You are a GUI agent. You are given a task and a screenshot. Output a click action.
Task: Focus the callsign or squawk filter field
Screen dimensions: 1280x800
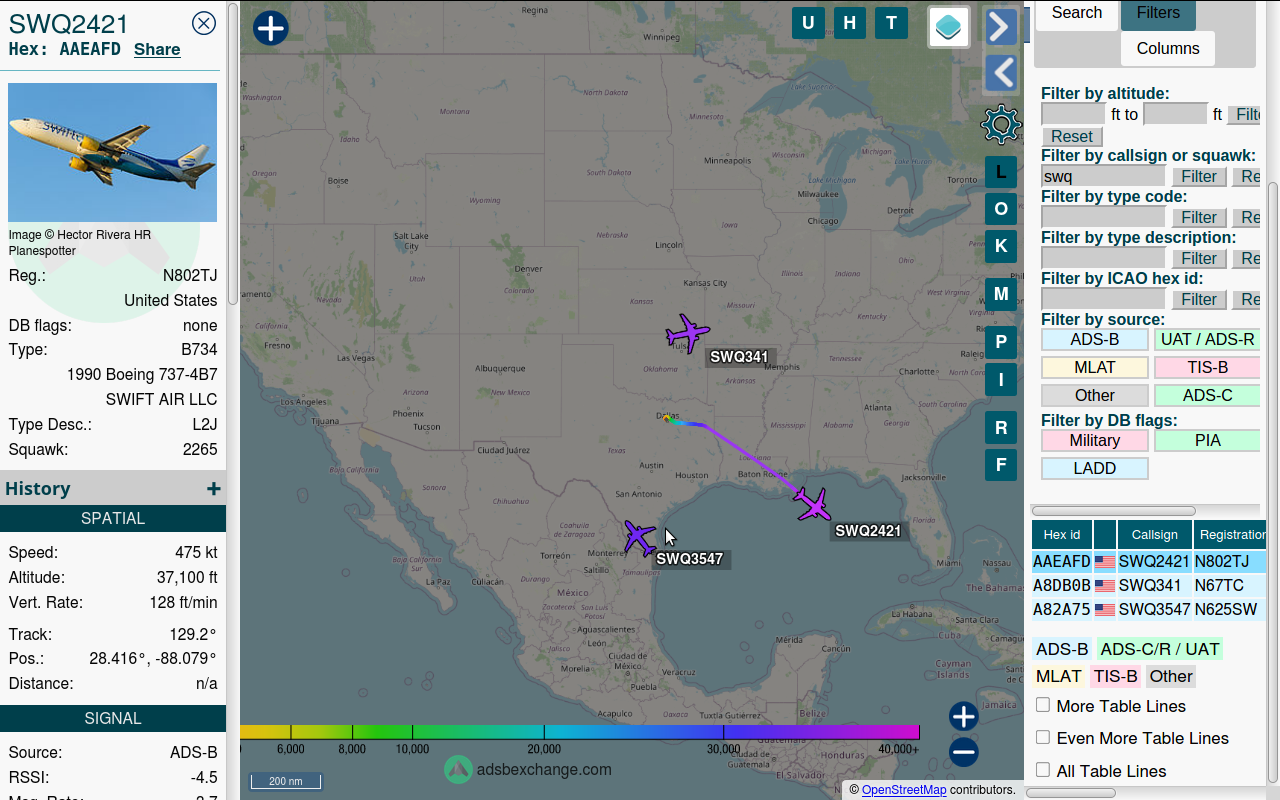1103,176
